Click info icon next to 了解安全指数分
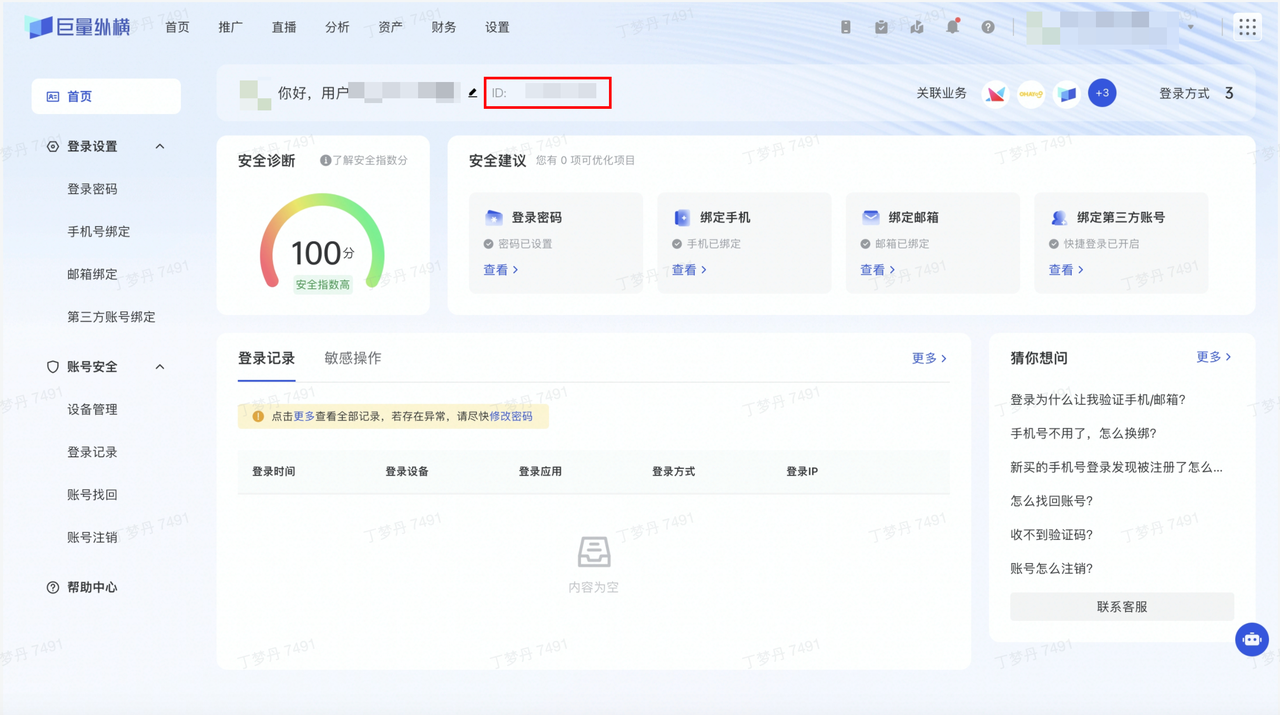 click(325, 160)
